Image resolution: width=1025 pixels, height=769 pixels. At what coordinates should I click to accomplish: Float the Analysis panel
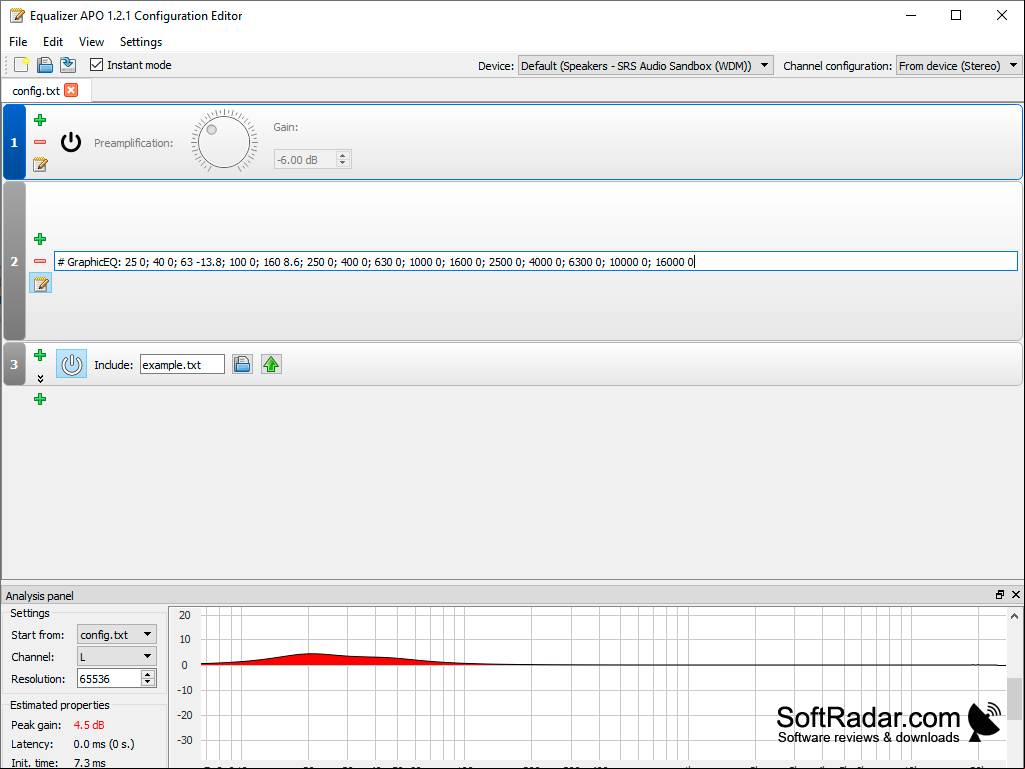click(1000, 594)
